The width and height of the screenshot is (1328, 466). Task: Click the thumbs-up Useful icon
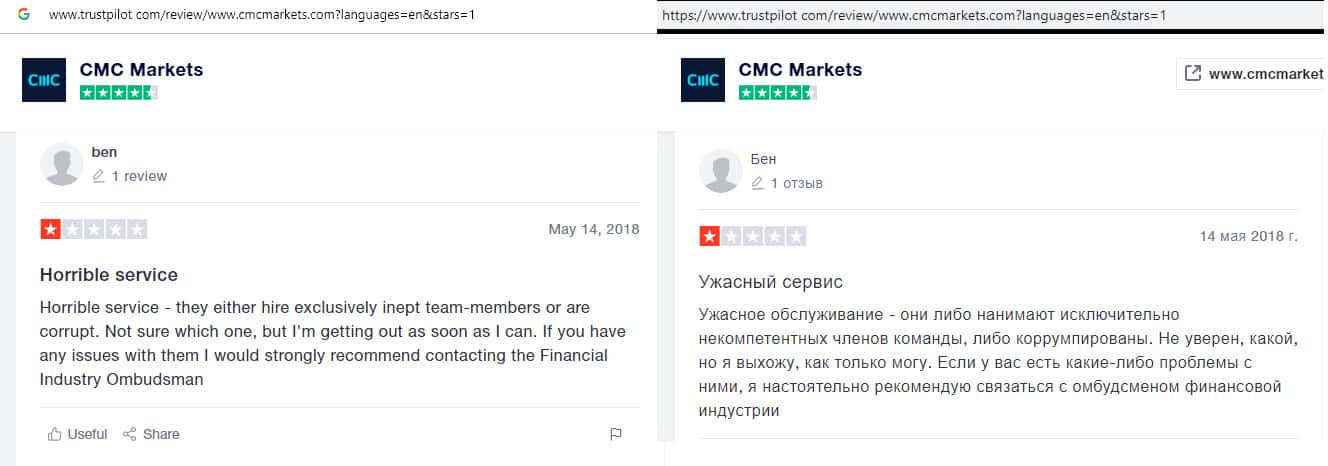(x=54, y=434)
